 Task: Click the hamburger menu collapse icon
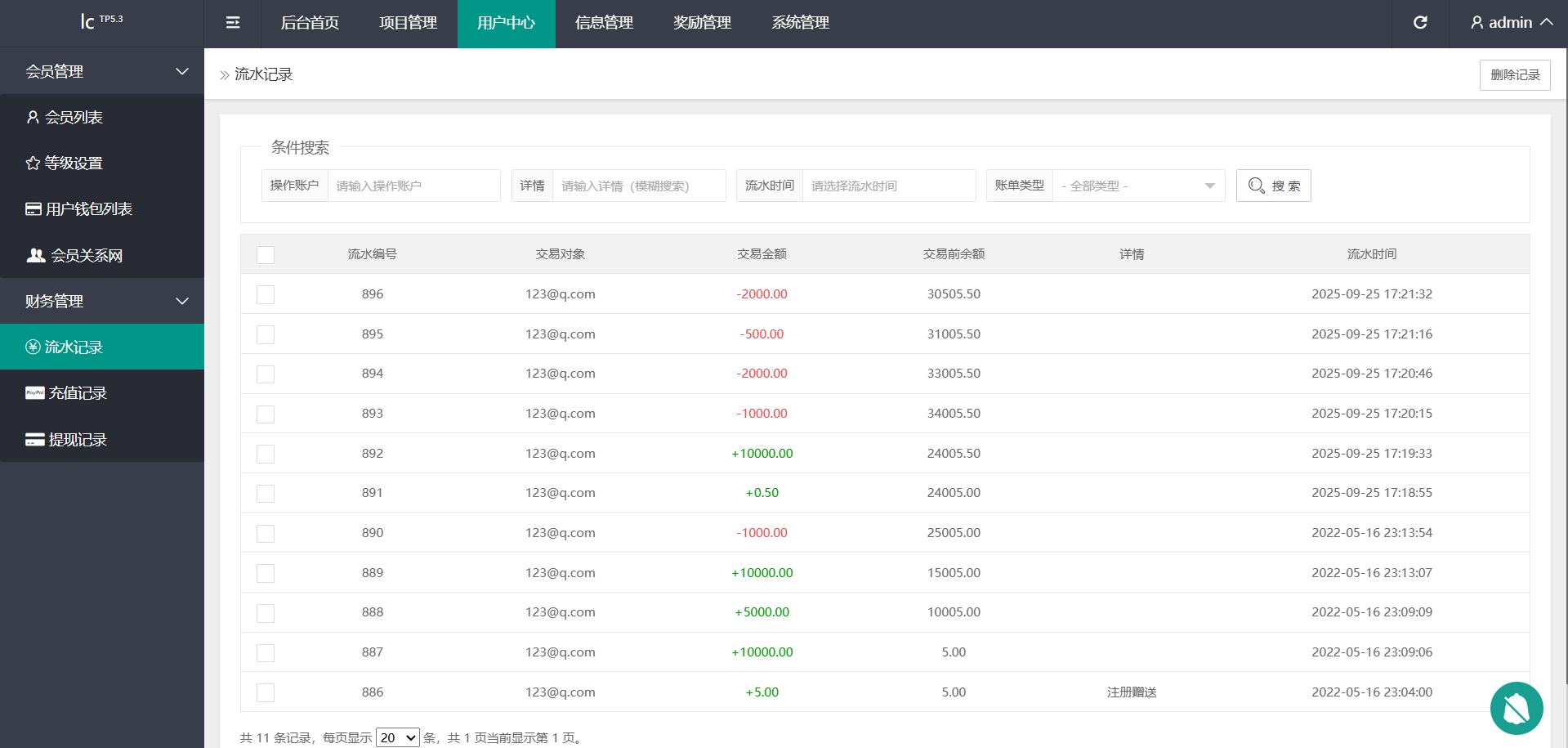(233, 23)
